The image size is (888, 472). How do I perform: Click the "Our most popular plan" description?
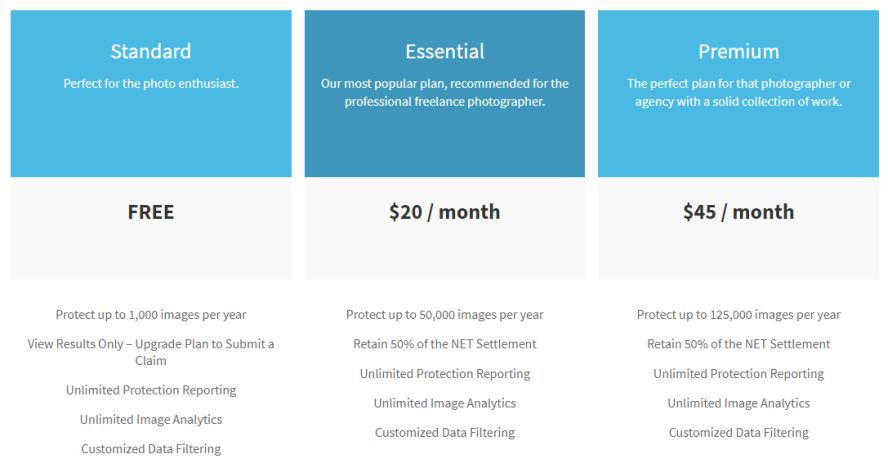pyautogui.click(x=445, y=92)
